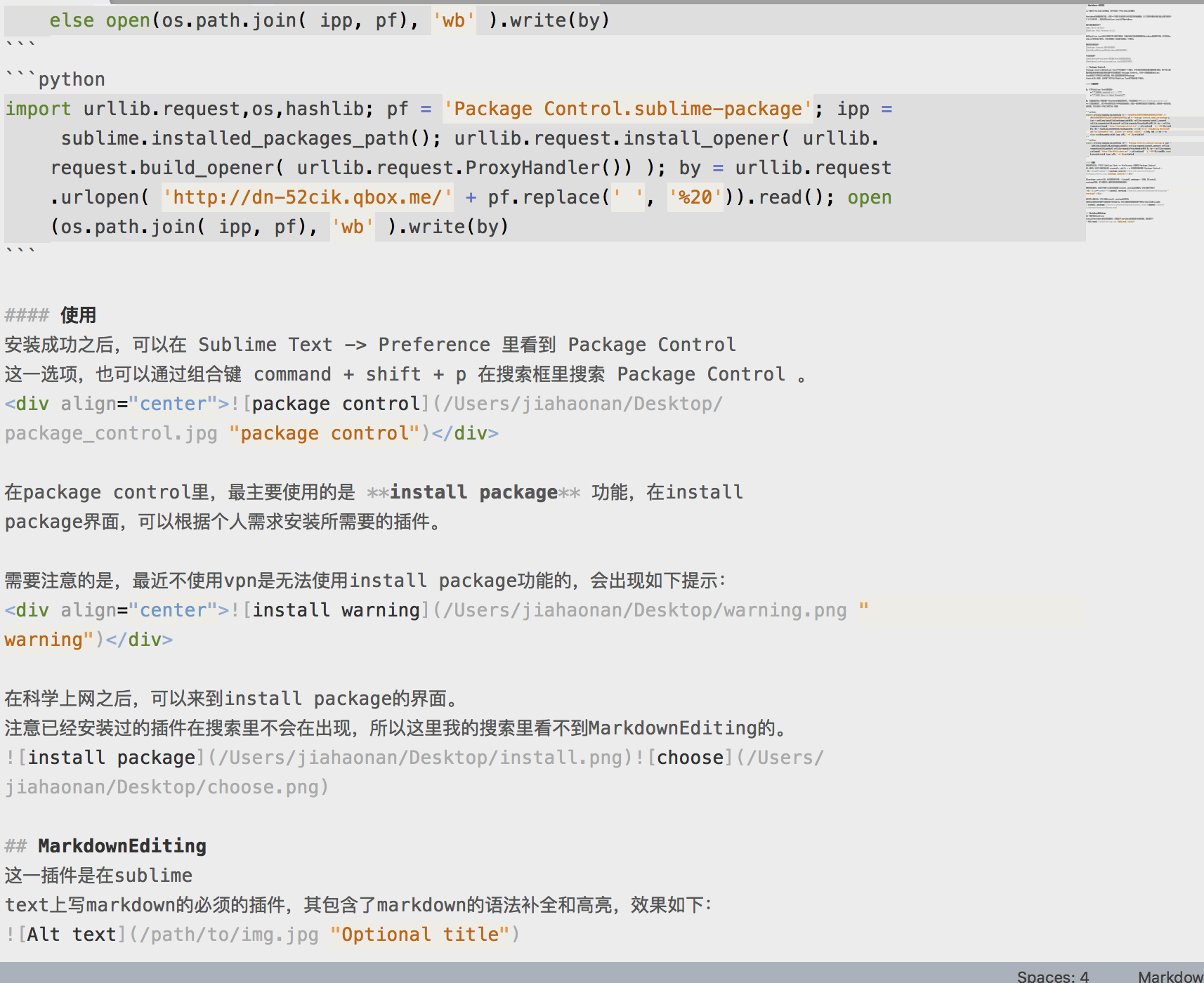Click '/path/to/img.jpg' placeholder path
The height and width of the screenshot is (983, 1204).
(x=229, y=935)
